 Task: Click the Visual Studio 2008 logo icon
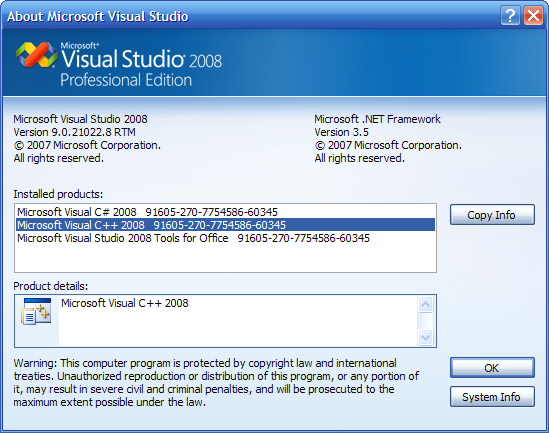click(x=37, y=55)
